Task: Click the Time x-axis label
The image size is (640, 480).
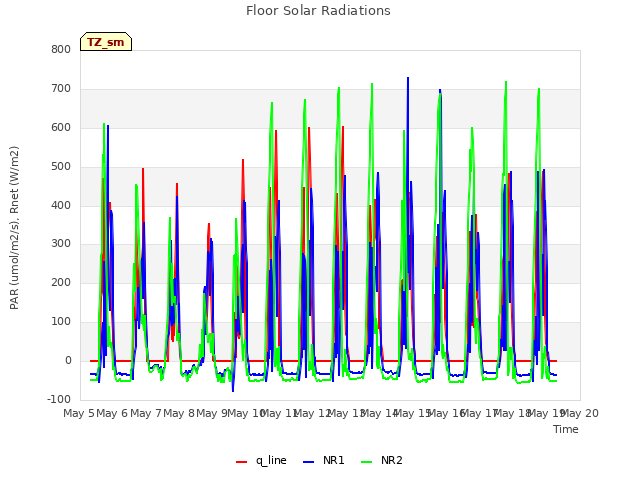Action: tap(566, 429)
